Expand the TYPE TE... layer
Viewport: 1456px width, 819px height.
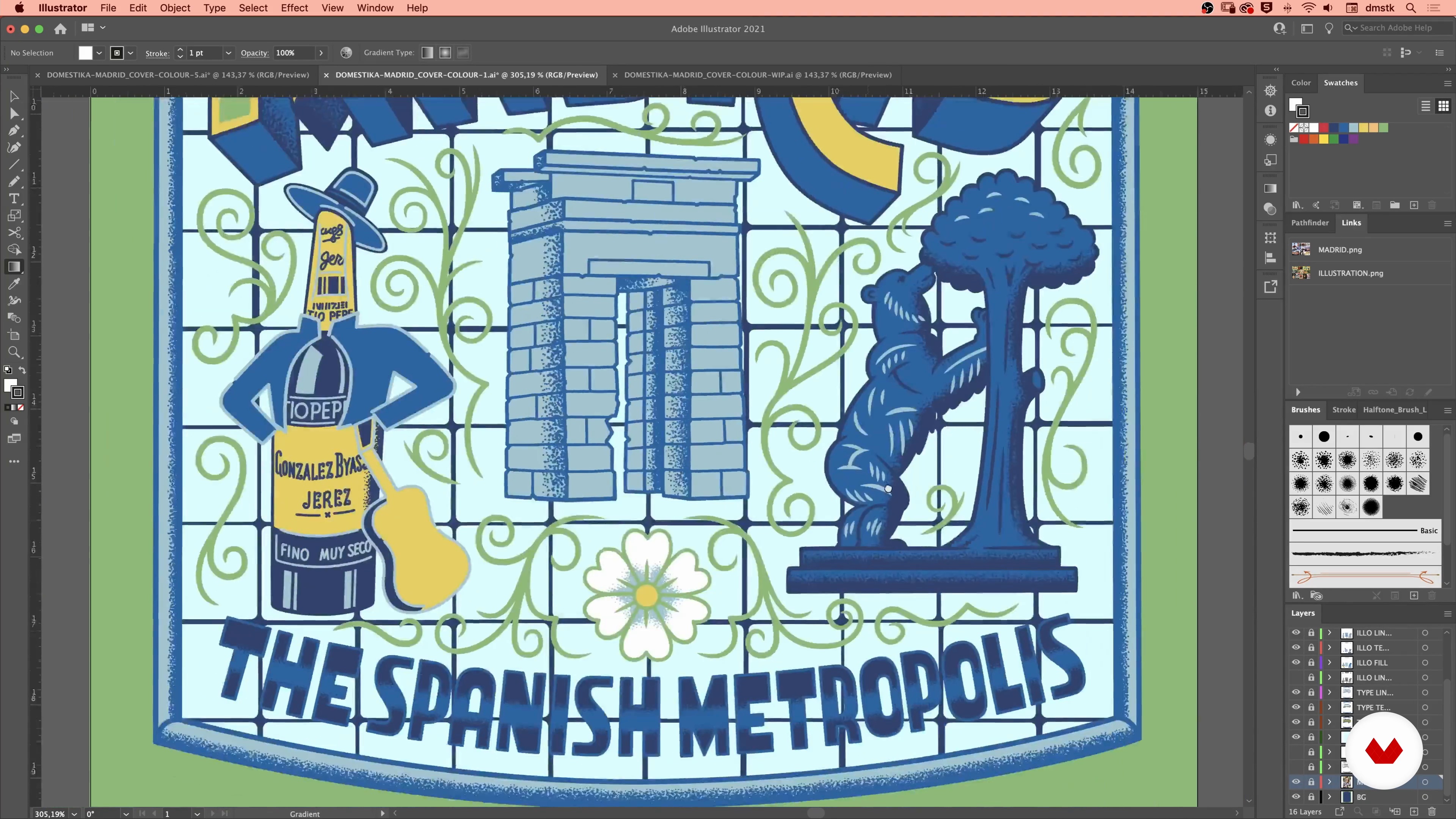1329,707
